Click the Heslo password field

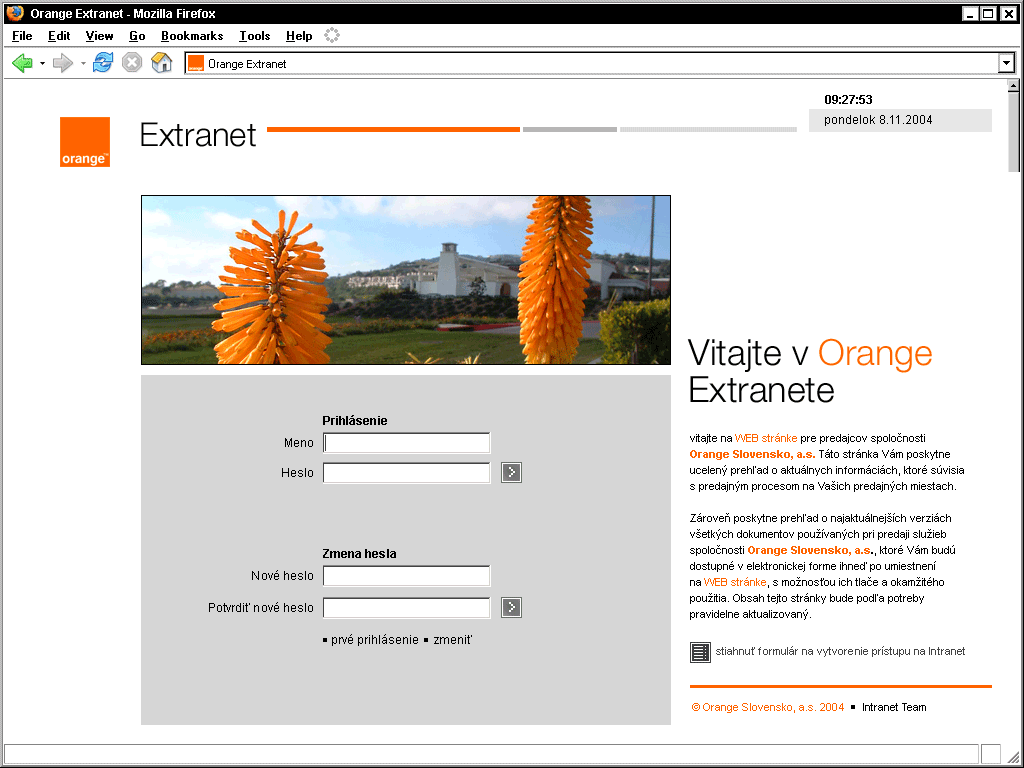[406, 473]
